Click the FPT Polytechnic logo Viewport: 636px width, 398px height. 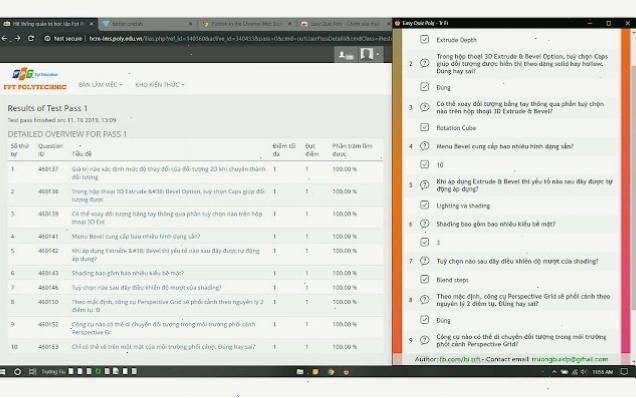pyautogui.click(x=35, y=79)
